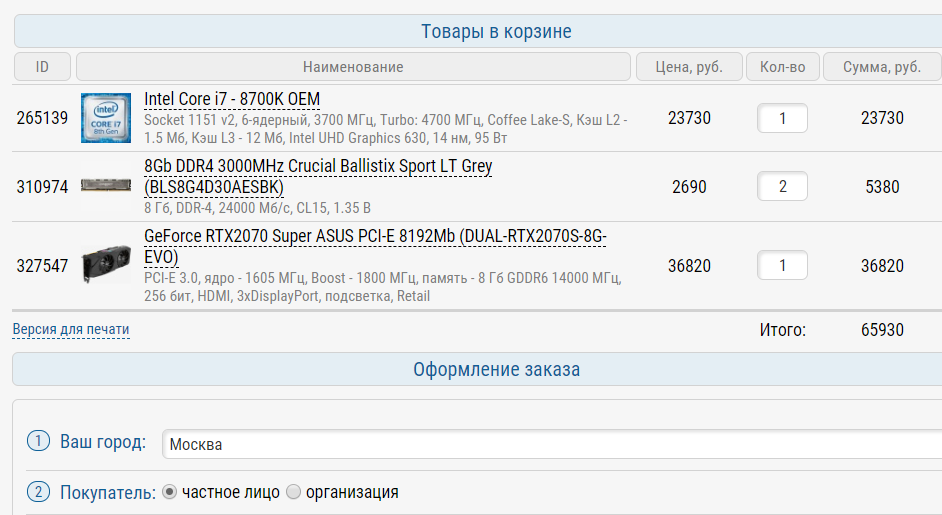Edit quantity field for GeForce RTX2070

782,266
